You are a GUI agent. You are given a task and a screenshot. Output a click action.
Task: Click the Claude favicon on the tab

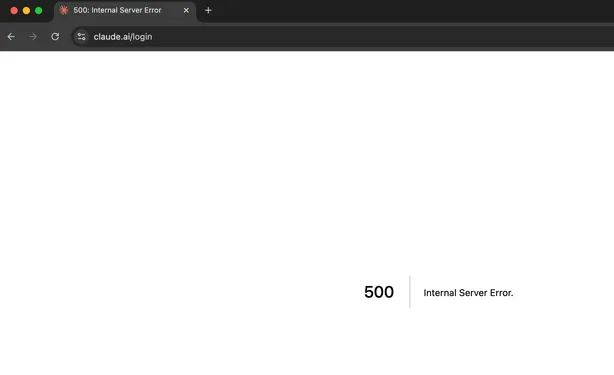63,10
